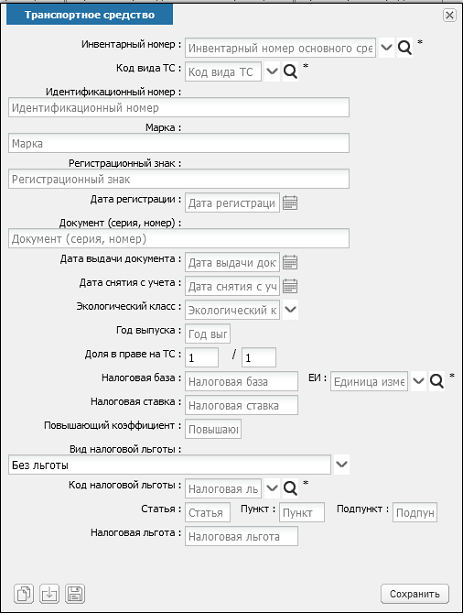Open calendar for Дата выдачи документа
This screenshot has height=615, width=465.
[290, 262]
